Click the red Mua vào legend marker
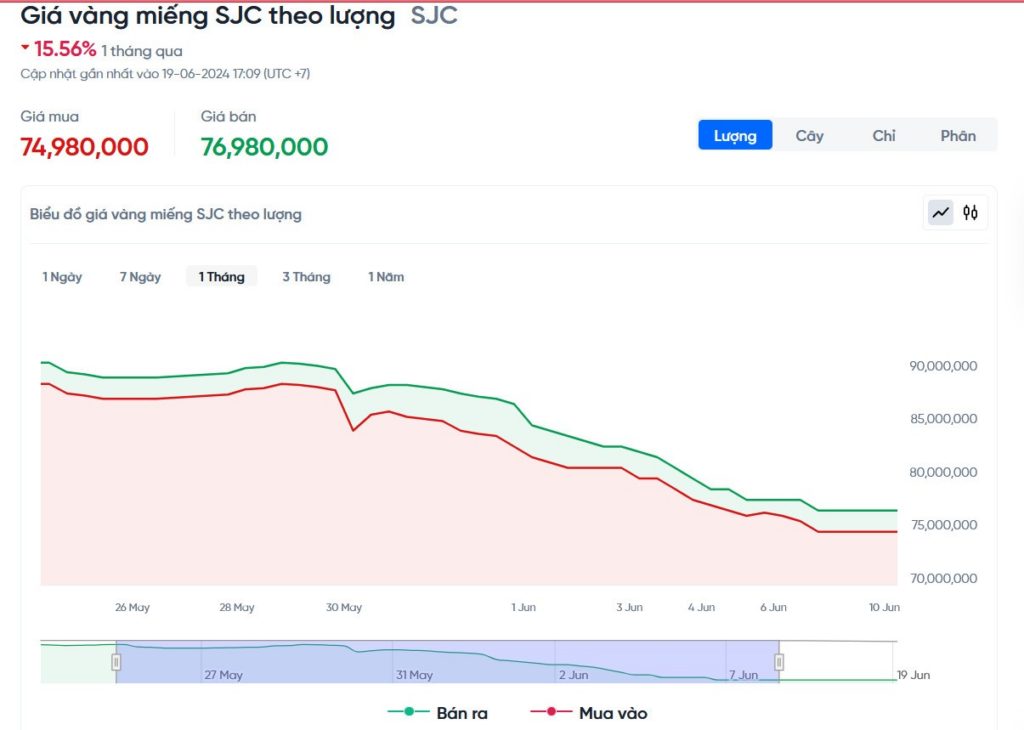 coord(551,712)
